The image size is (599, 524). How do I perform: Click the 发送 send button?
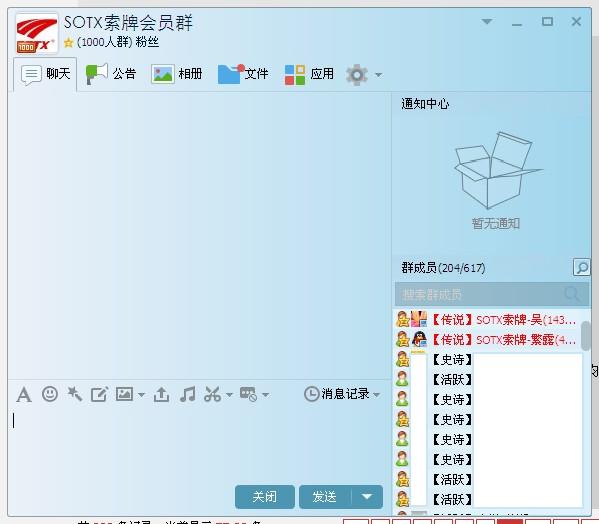point(325,497)
